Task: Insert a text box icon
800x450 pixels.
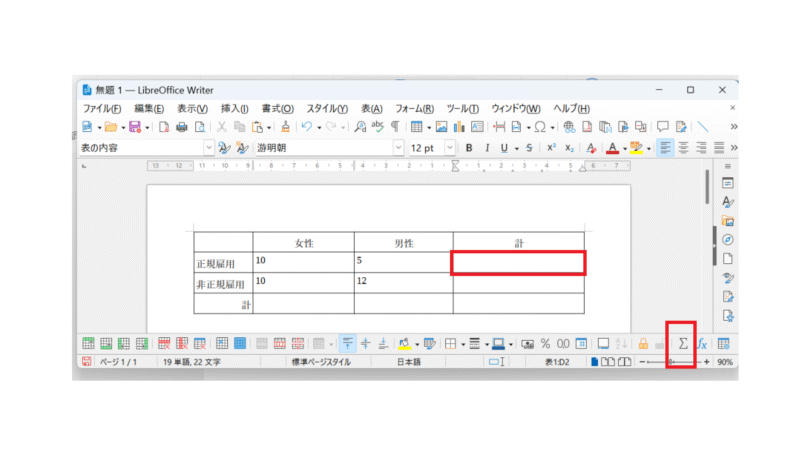Action: pos(477,127)
